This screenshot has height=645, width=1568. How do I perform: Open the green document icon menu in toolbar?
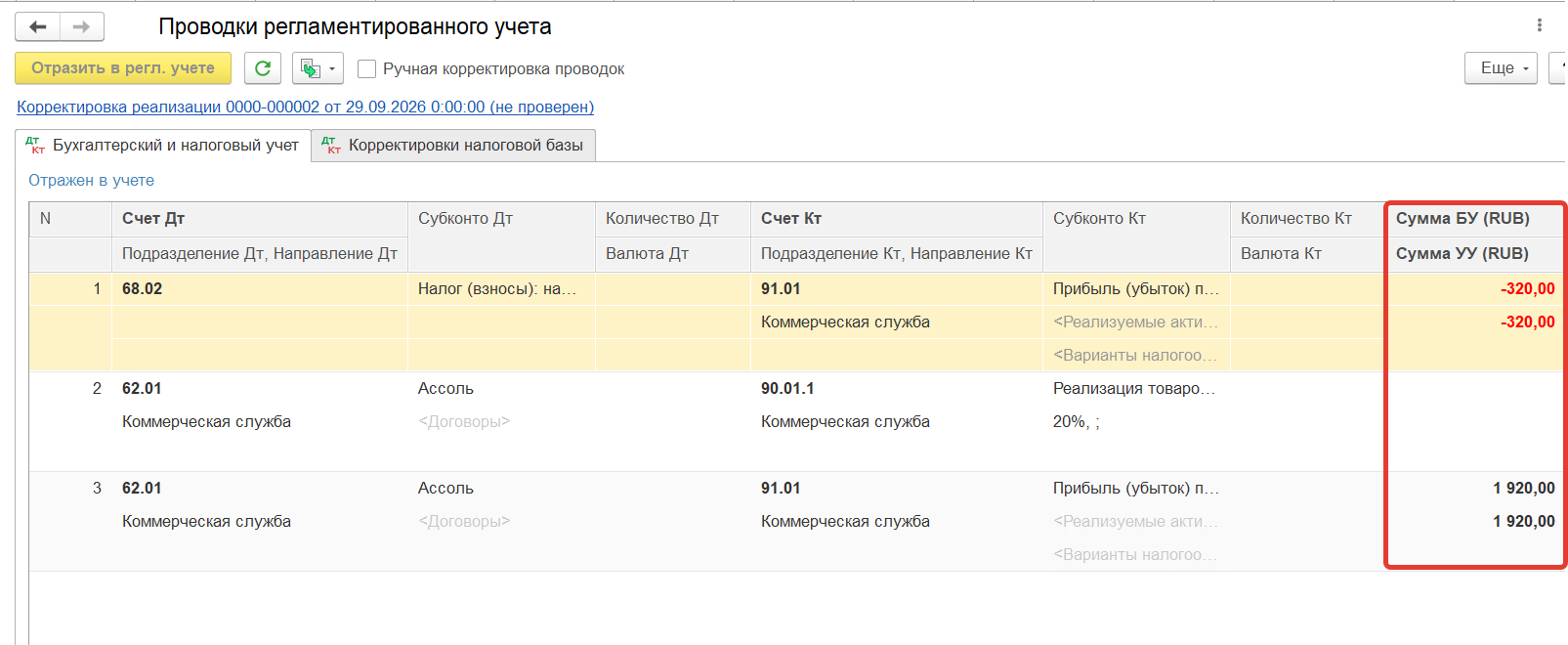click(318, 68)
